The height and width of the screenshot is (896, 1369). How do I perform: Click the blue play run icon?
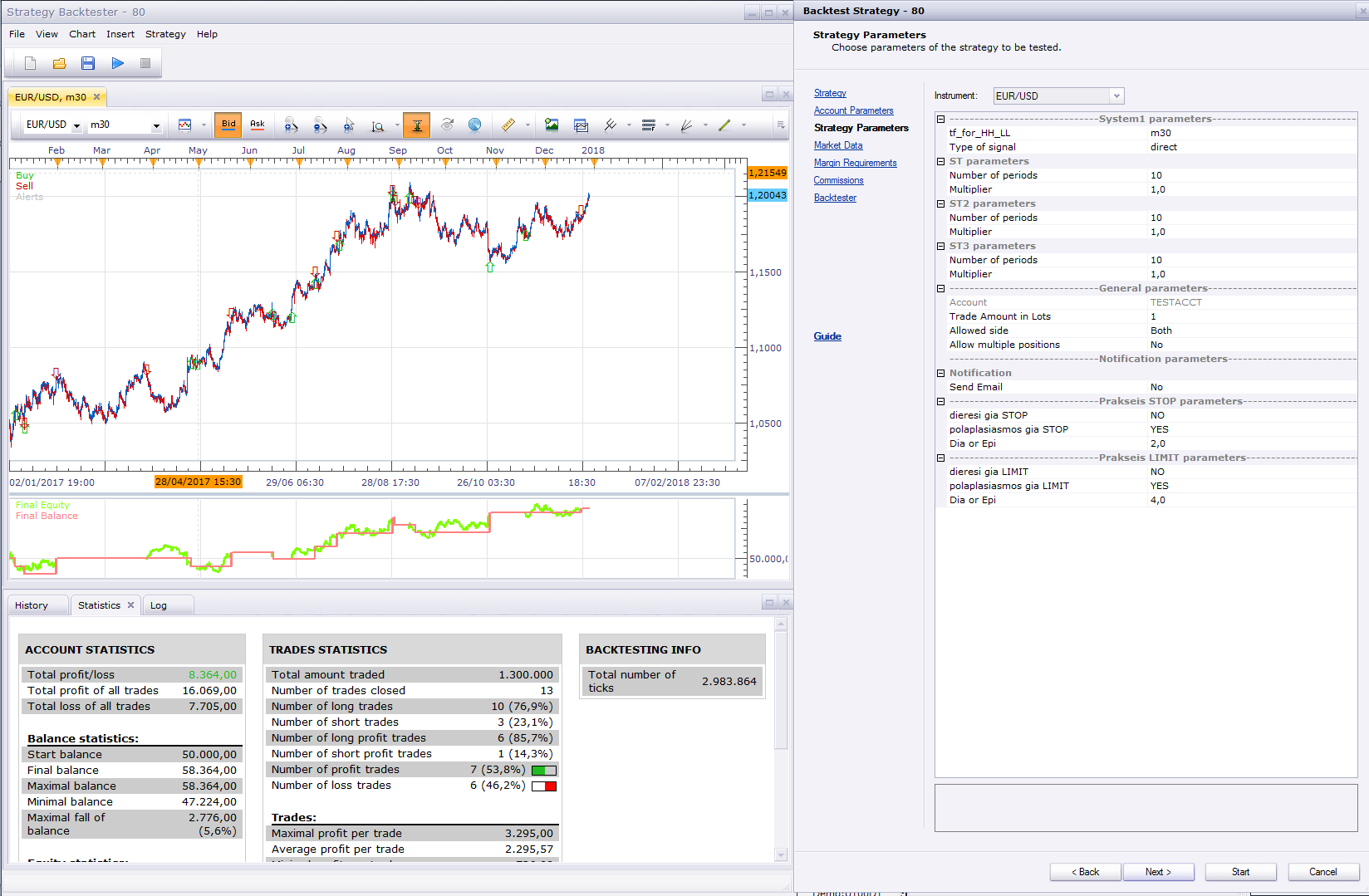[x=117, y=63]
